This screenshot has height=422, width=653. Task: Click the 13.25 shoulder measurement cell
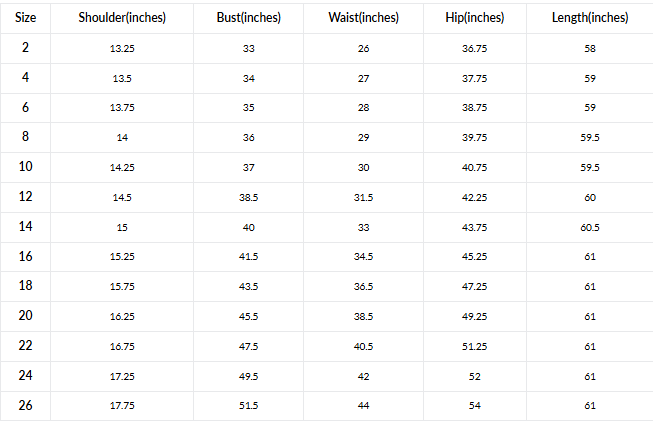pos(122,48)
